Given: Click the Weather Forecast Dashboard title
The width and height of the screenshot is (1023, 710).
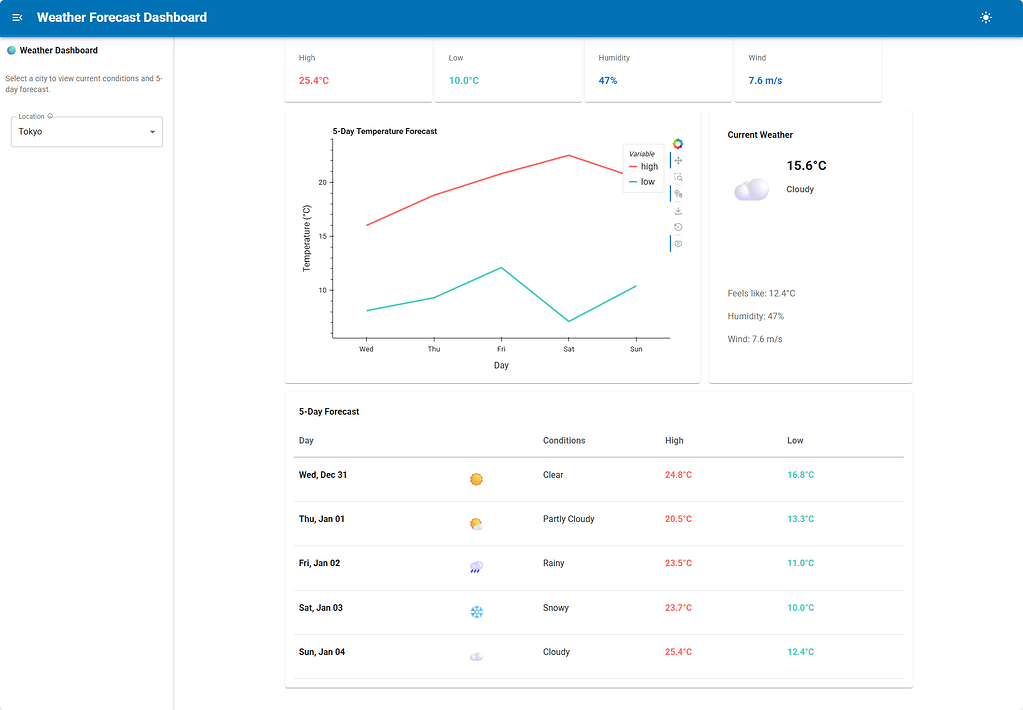Looking at the screenshot, I should pyautogui.click(x=122, y=18).
